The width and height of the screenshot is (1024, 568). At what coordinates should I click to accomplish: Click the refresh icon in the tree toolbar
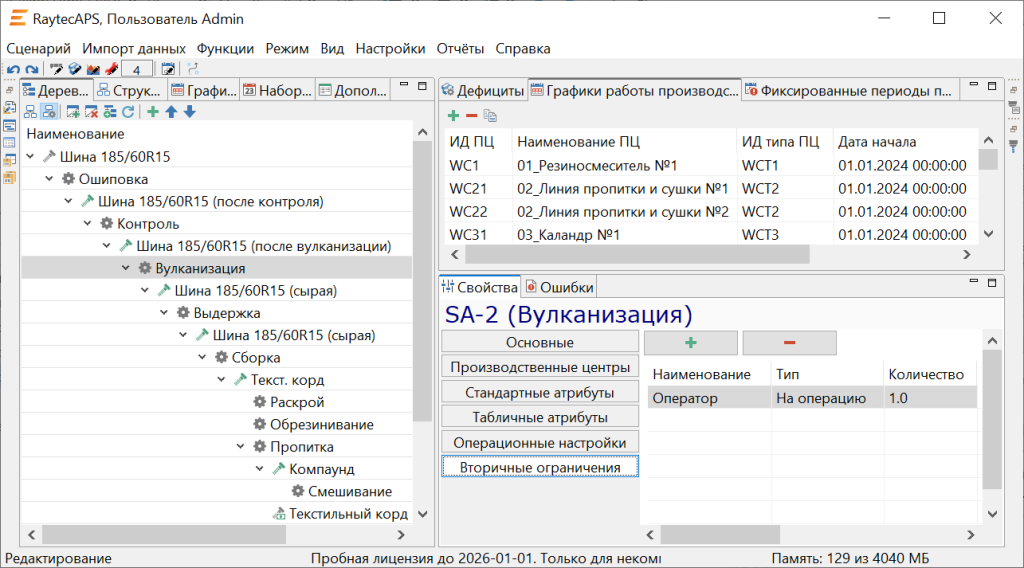click(x=128, y=112)
